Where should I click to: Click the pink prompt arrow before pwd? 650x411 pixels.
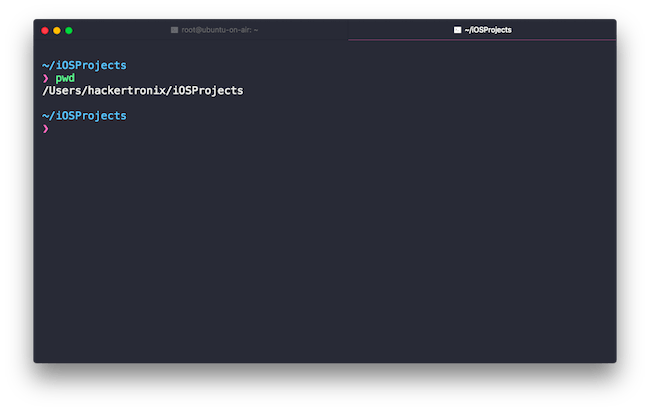46,78
